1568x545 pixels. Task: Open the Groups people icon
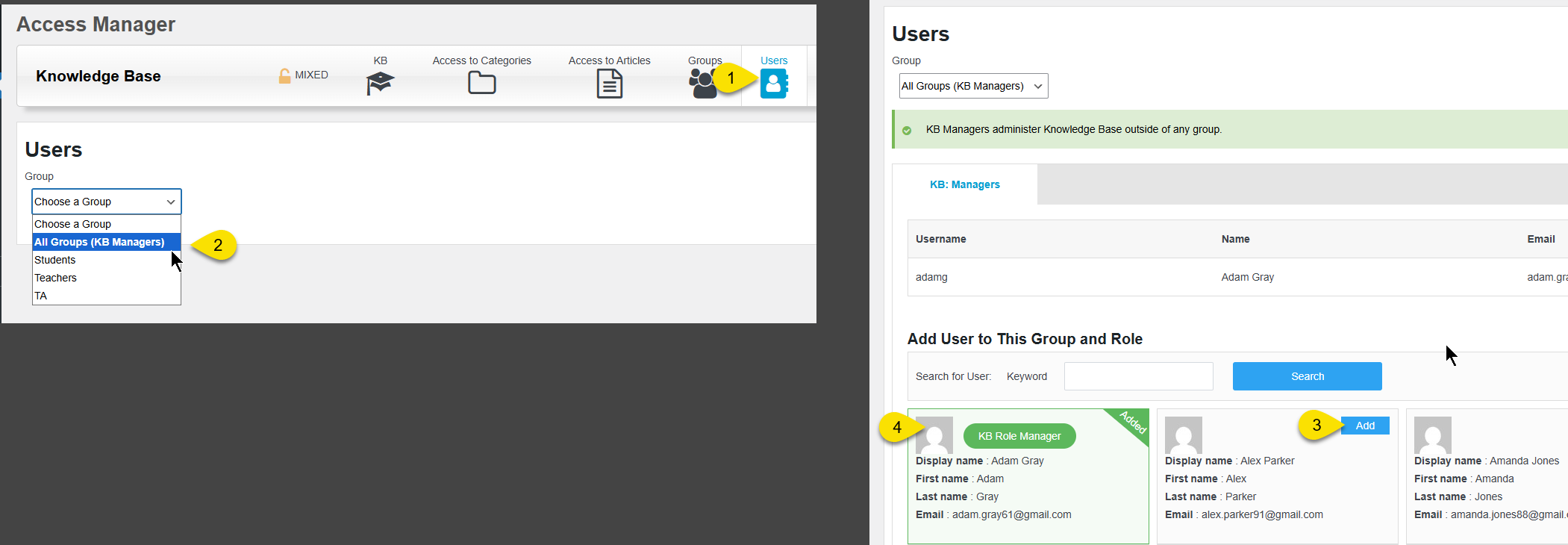(702, 84)
